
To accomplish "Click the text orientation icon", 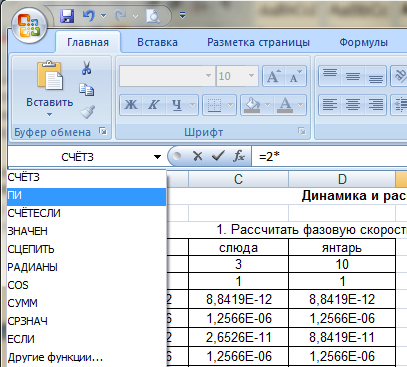I will coord(400,76).
